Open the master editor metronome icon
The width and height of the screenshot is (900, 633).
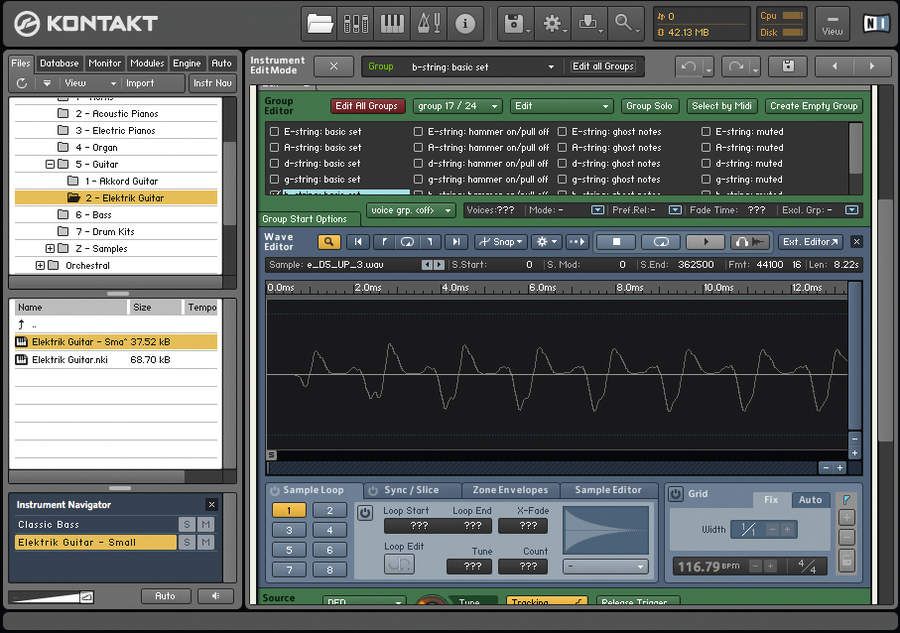pyautogui.click(x=429, y=24)
